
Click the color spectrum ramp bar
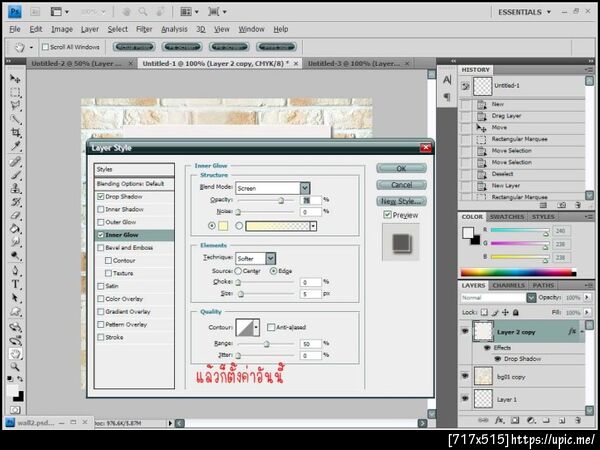[518, 272]
